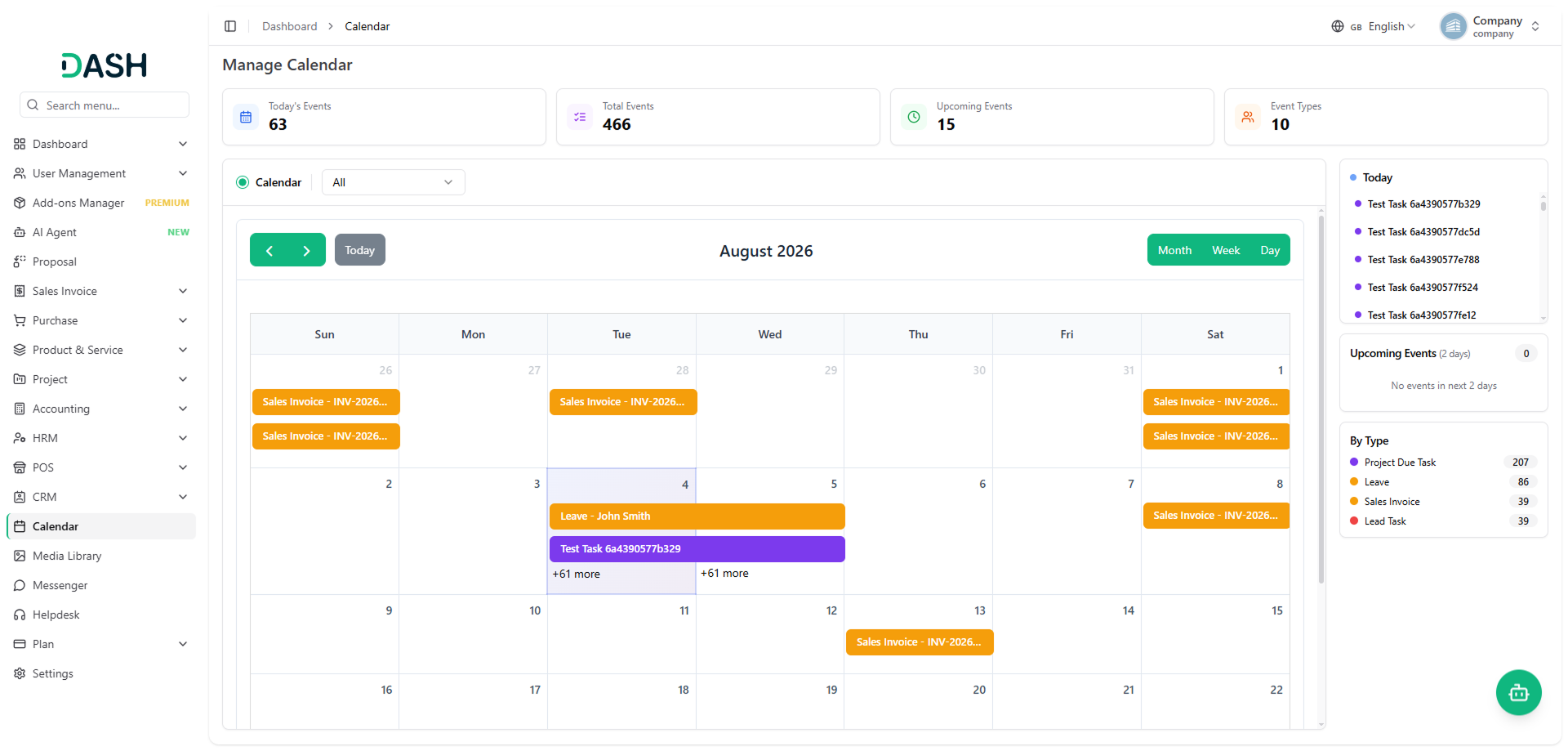Open Proposal in sidebar

click(x=101, y=262)
